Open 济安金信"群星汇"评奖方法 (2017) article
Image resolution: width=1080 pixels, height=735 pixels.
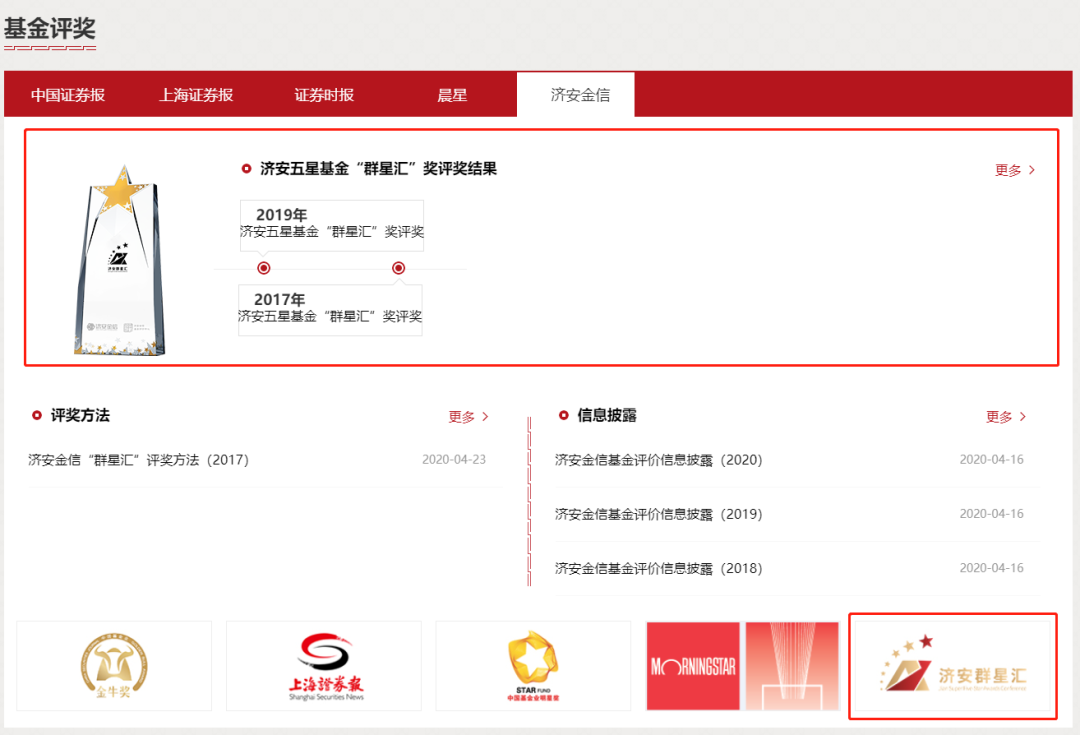tap(138, 459)
